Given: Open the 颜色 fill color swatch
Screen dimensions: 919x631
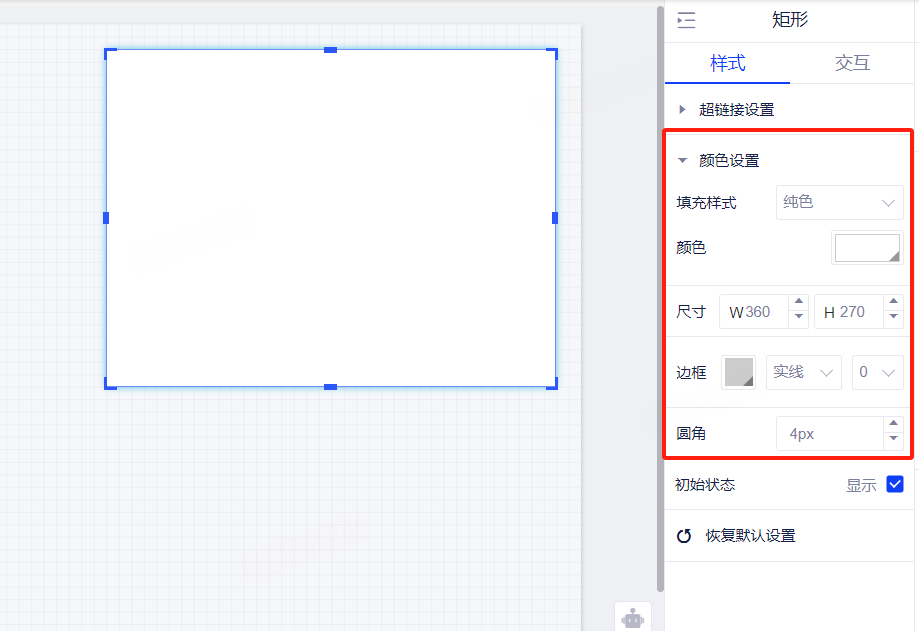Looking at the screenshot, I should pyautogui.click(x=866, y=248).
